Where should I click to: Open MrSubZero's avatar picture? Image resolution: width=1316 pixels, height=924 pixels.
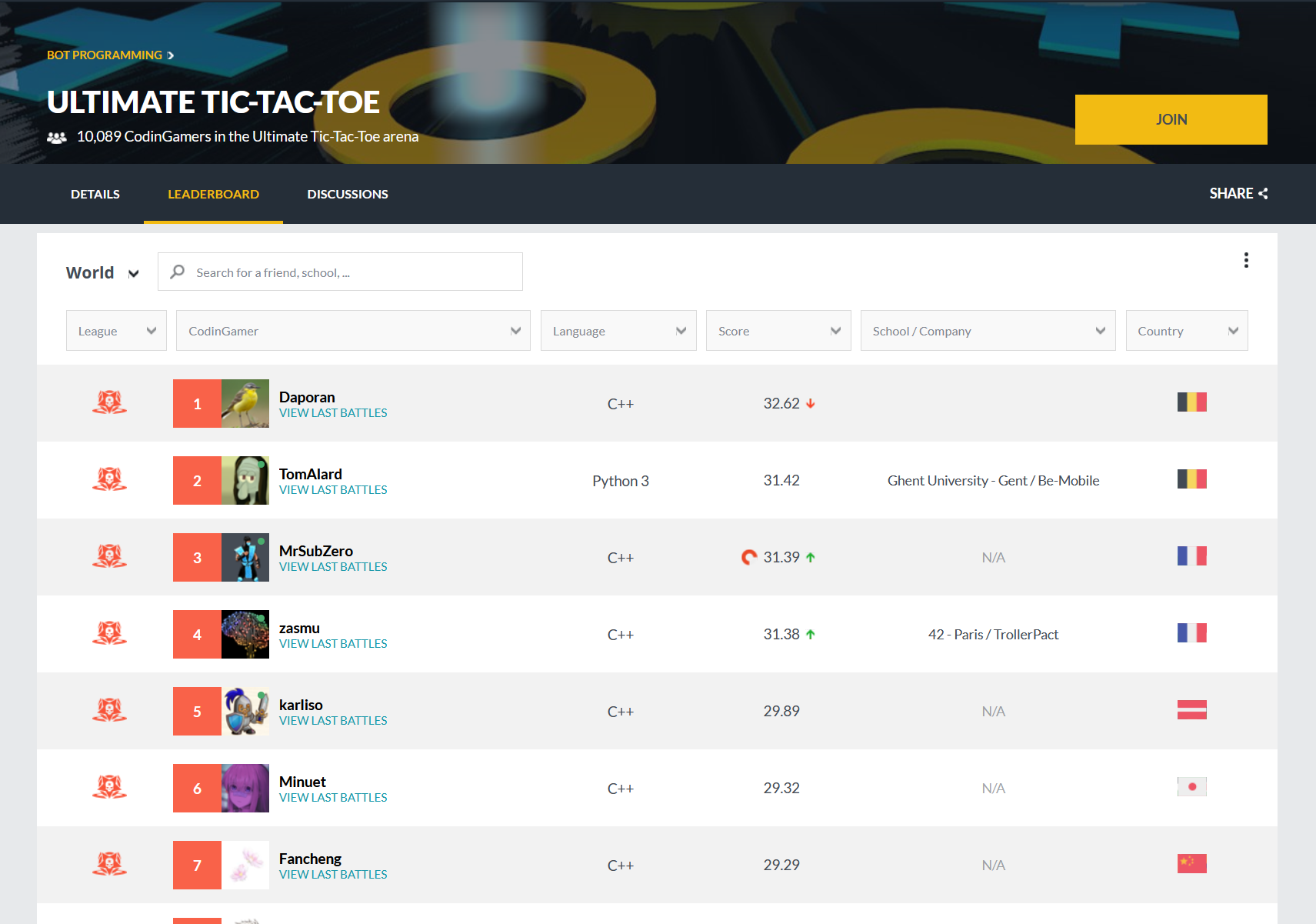[x=245, y=557]
